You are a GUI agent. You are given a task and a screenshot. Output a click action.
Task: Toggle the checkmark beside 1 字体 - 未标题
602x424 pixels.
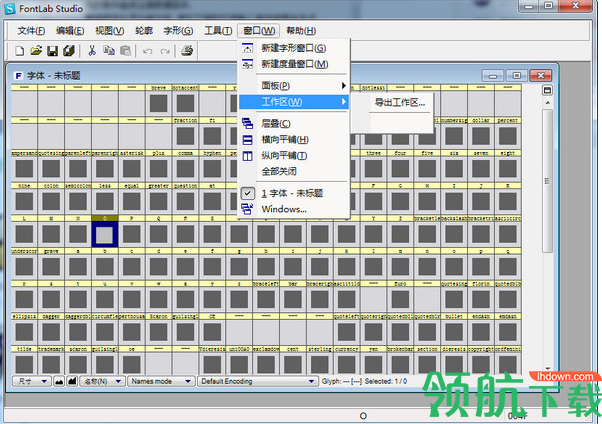pos(248,193)
